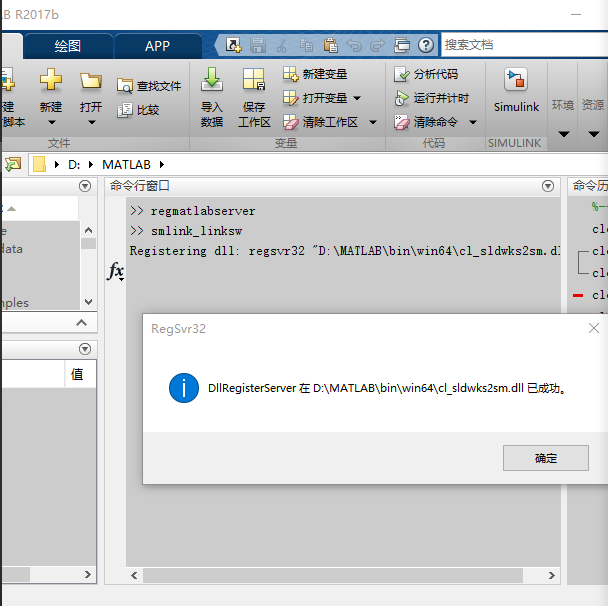The height and width of the screenshot is (606, 608).
Task: Click workspace panel scroll right arrow
Action: coord(88,574)
